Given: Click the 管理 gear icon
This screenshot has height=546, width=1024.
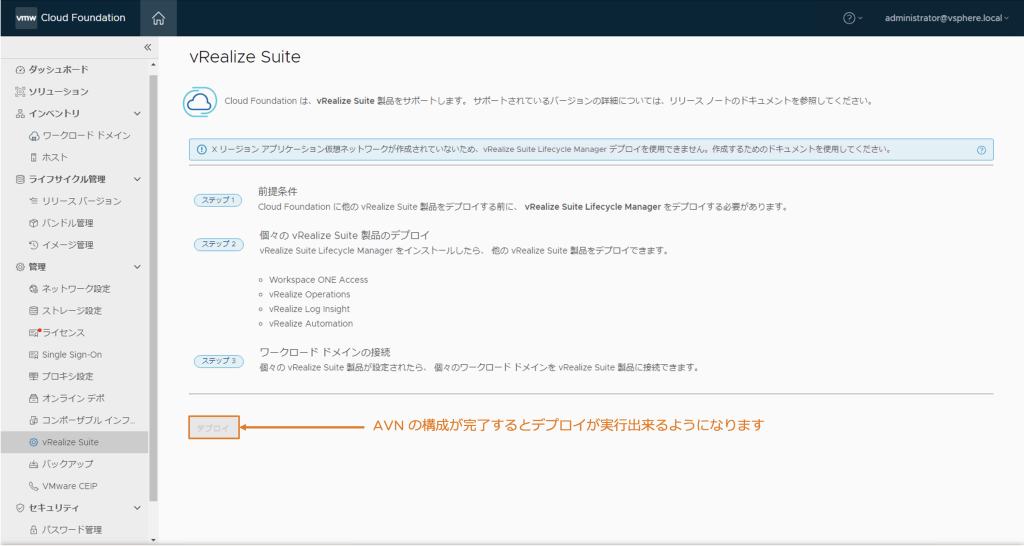Looking at the screenshot, I should click(20, 266).
